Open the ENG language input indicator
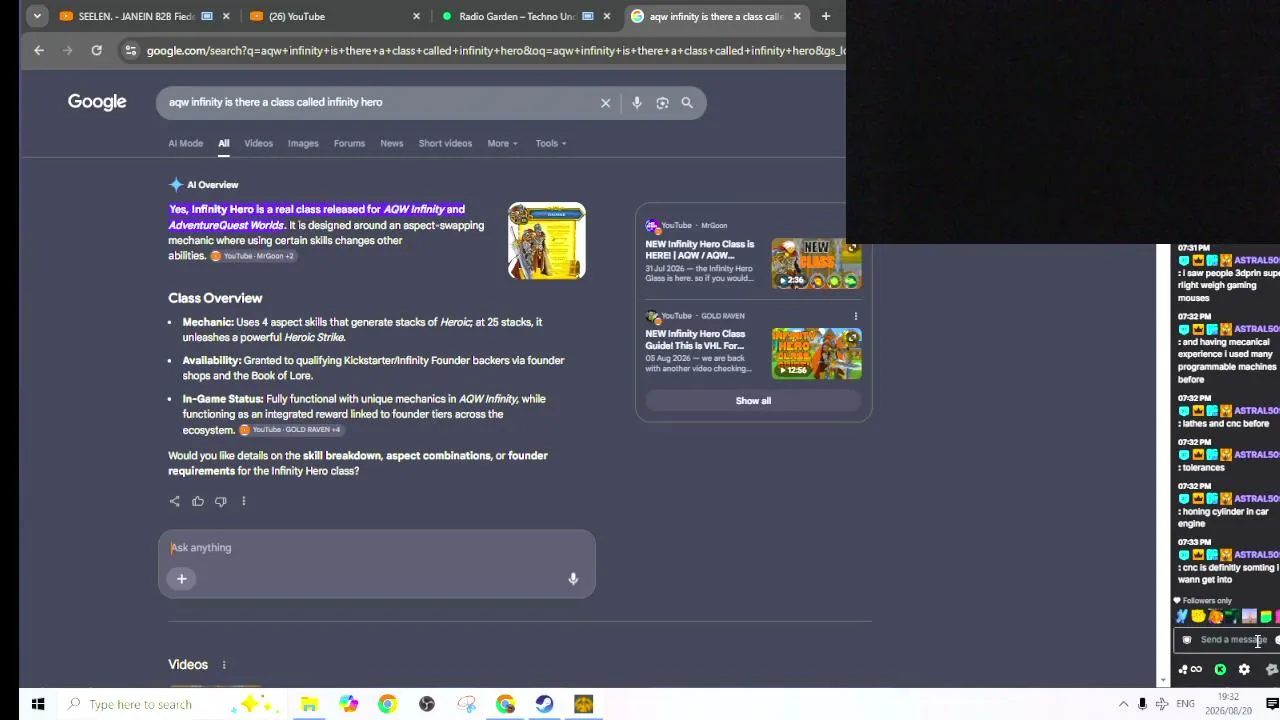 (x=1185, y=704)
